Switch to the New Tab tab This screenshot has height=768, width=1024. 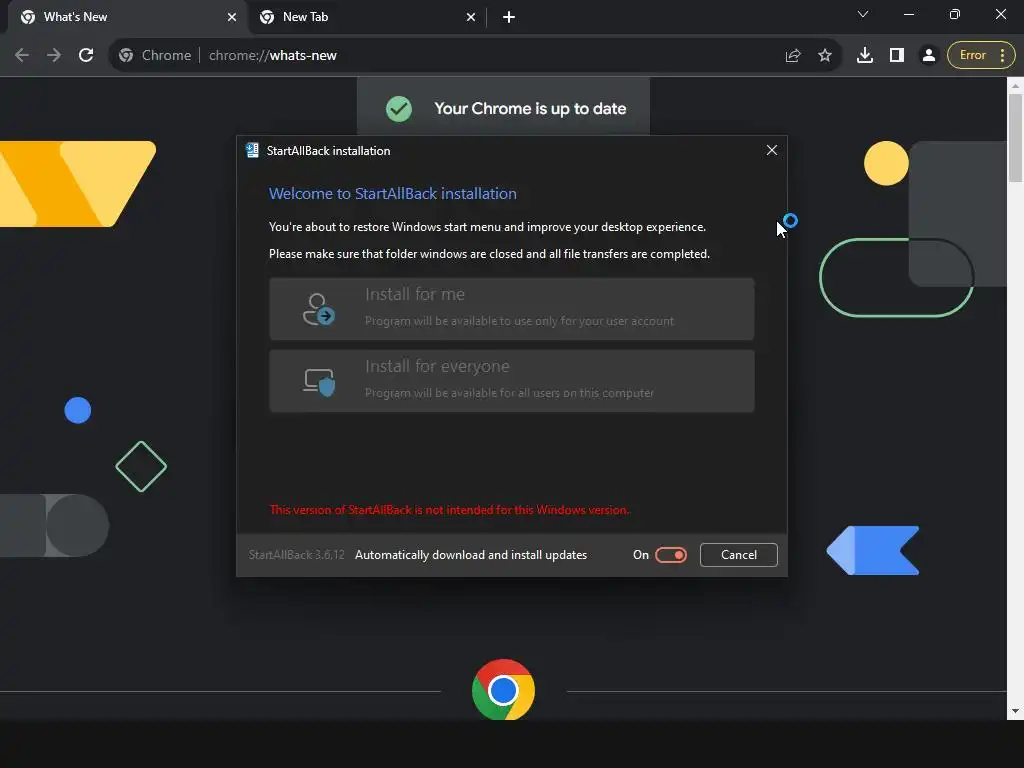point(366,17)
